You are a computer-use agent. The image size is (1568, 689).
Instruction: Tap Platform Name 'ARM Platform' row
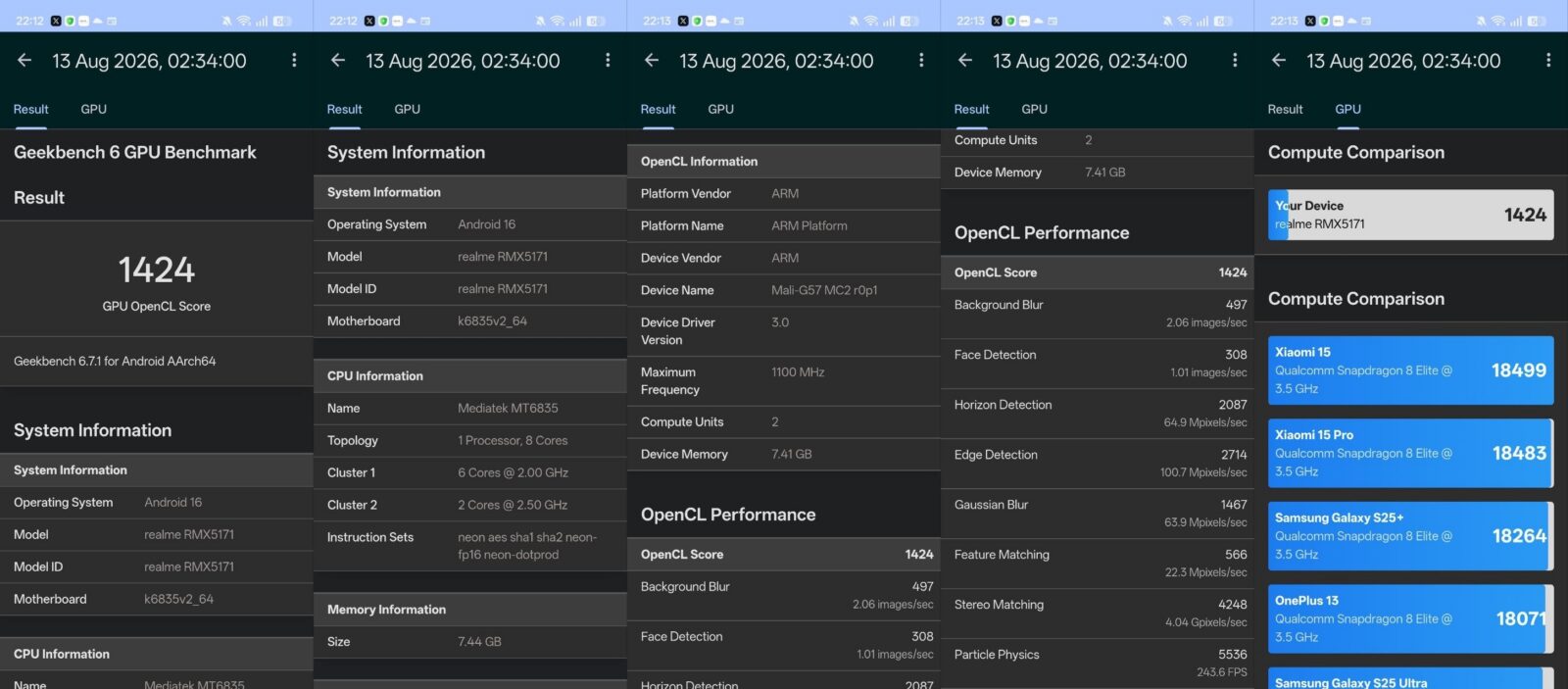[784, 225]
